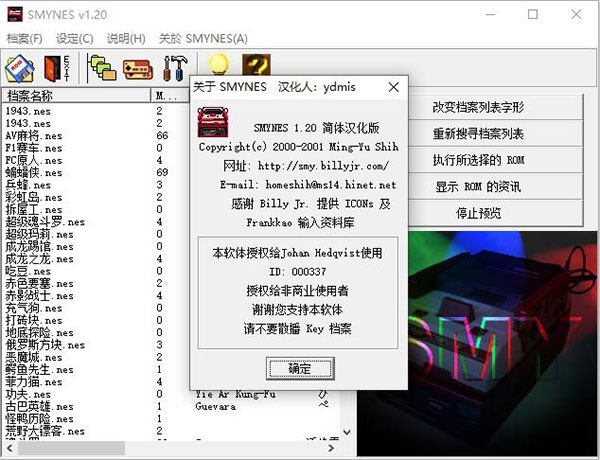Click the website address http://smy.billyjr.com/
This screenshot has height=460, width=600.
(323, 166)
